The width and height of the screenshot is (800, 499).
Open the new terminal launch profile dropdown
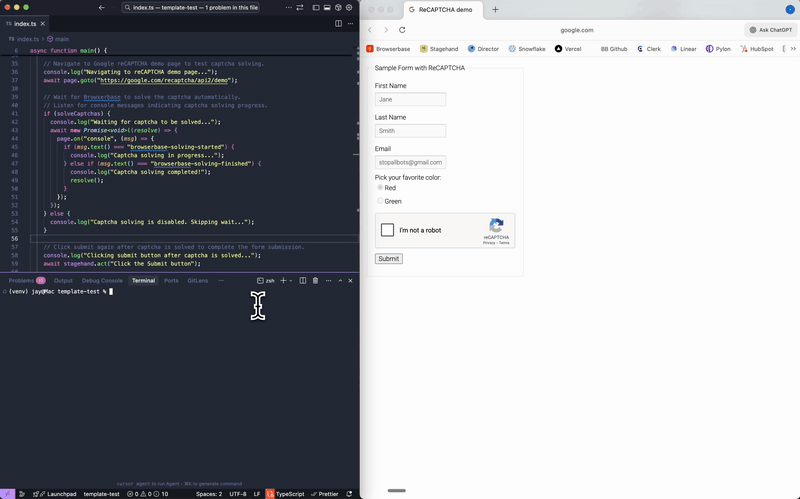(x=292, y=281)
